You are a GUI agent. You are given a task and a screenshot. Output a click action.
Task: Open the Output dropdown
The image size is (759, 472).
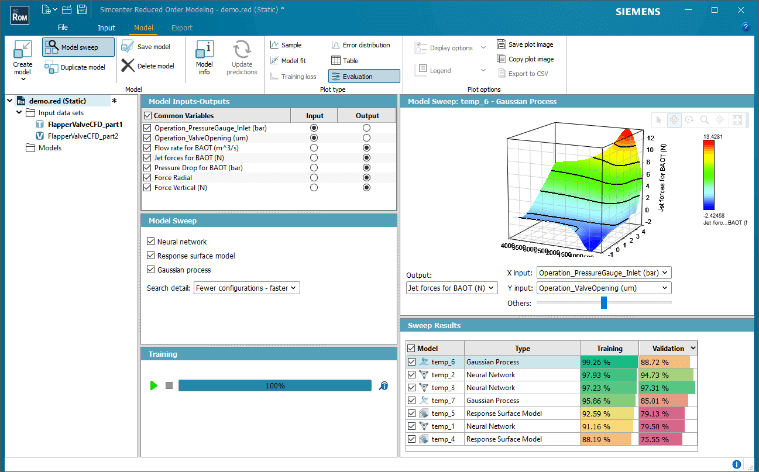[452, 288]
